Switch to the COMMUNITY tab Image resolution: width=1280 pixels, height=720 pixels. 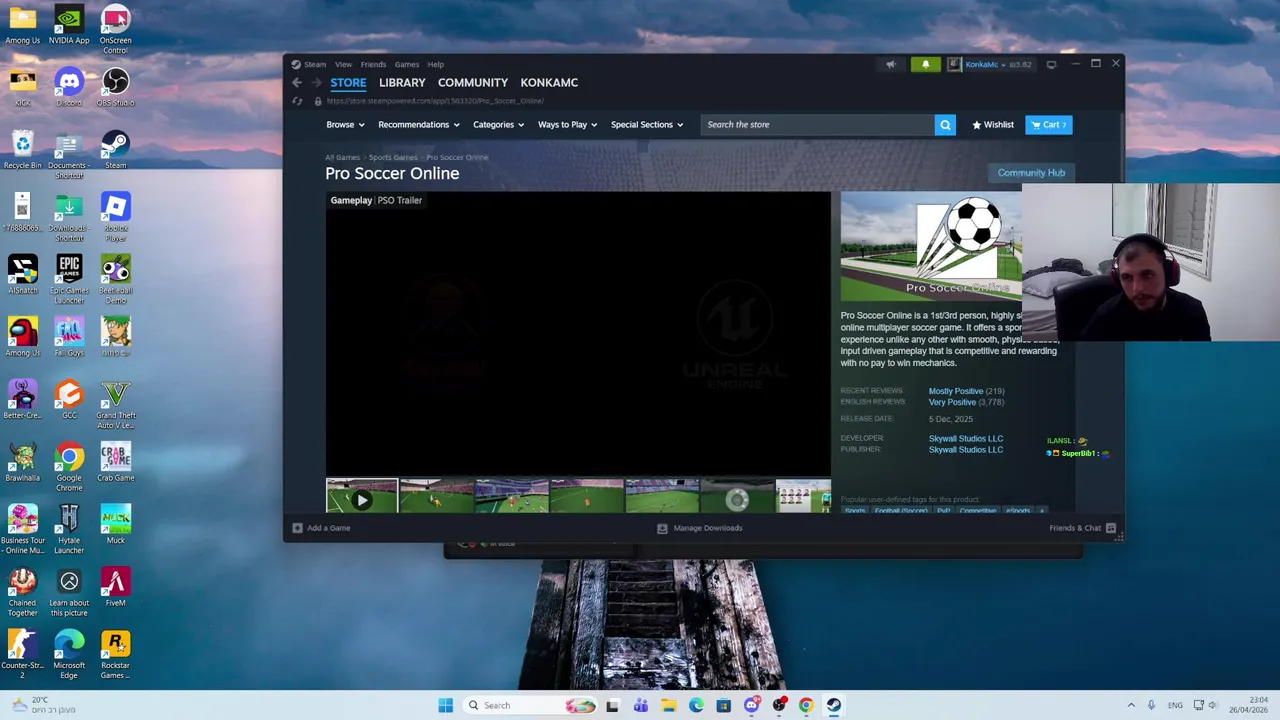(473, 83)
